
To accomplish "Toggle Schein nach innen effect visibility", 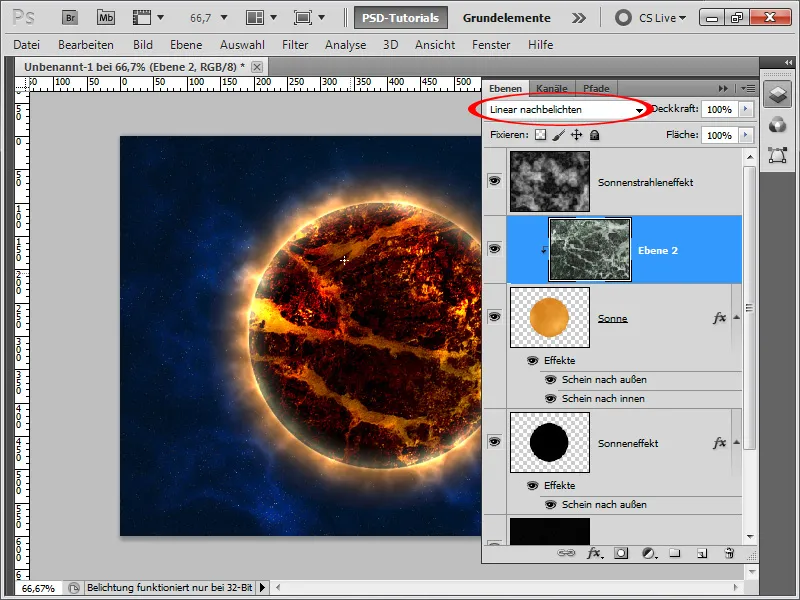I will point(551,398).
